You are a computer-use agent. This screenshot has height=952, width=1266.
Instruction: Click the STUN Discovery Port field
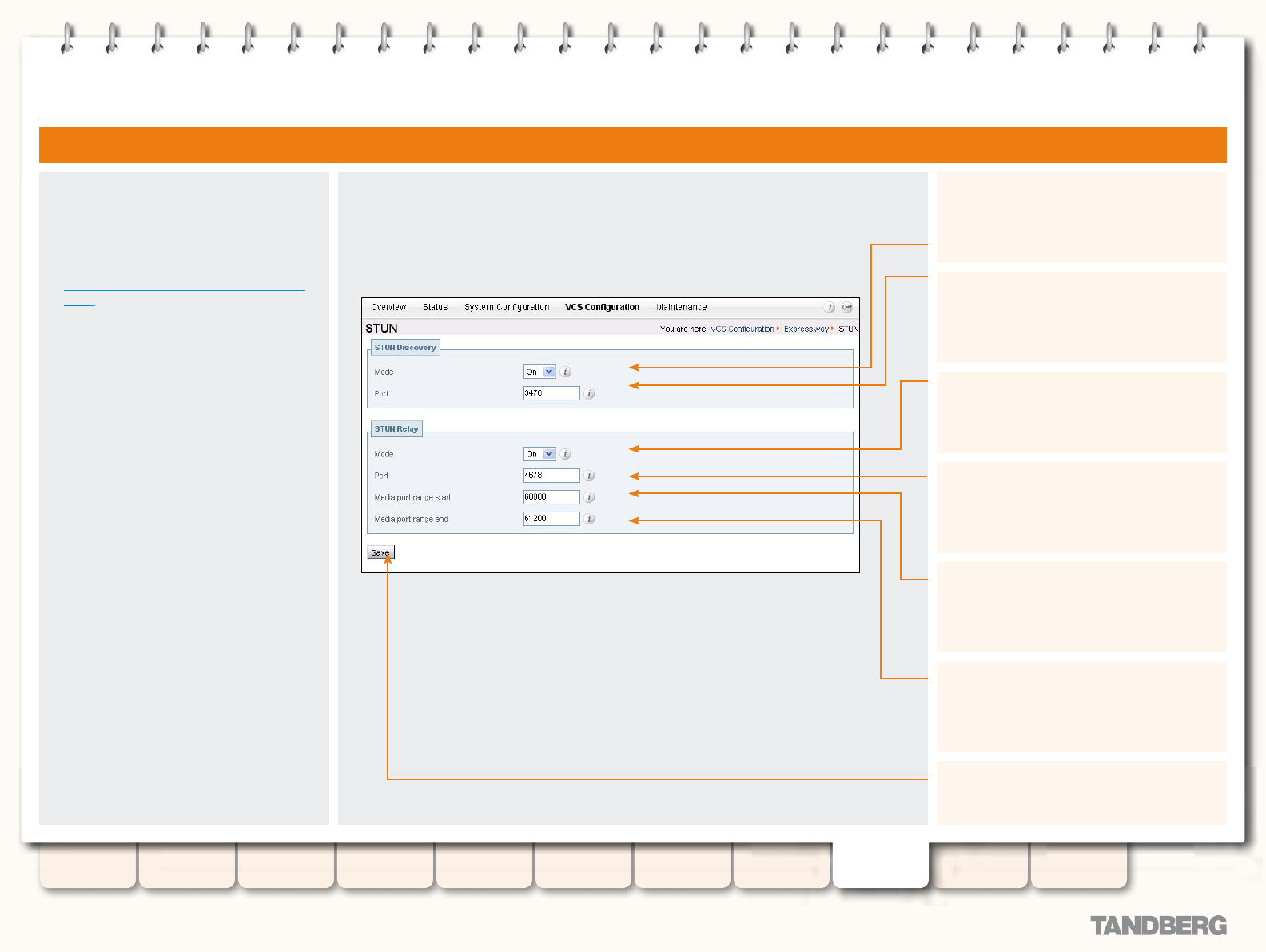click(x=551, y=394)
